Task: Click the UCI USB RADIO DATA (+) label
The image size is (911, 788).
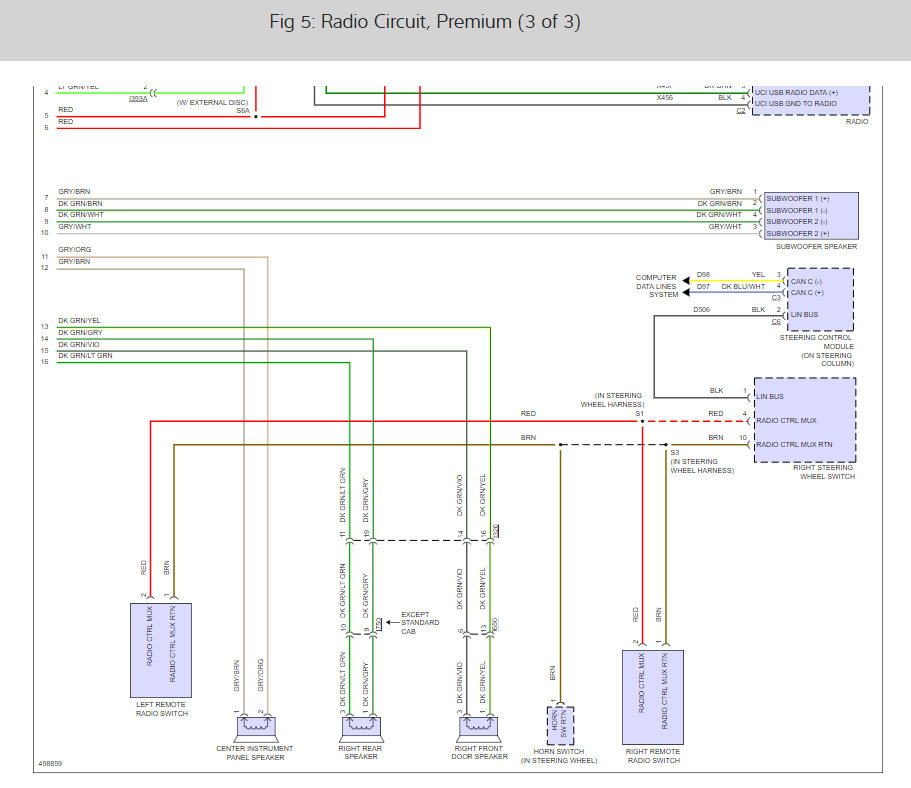Action: tap(796, 92)
